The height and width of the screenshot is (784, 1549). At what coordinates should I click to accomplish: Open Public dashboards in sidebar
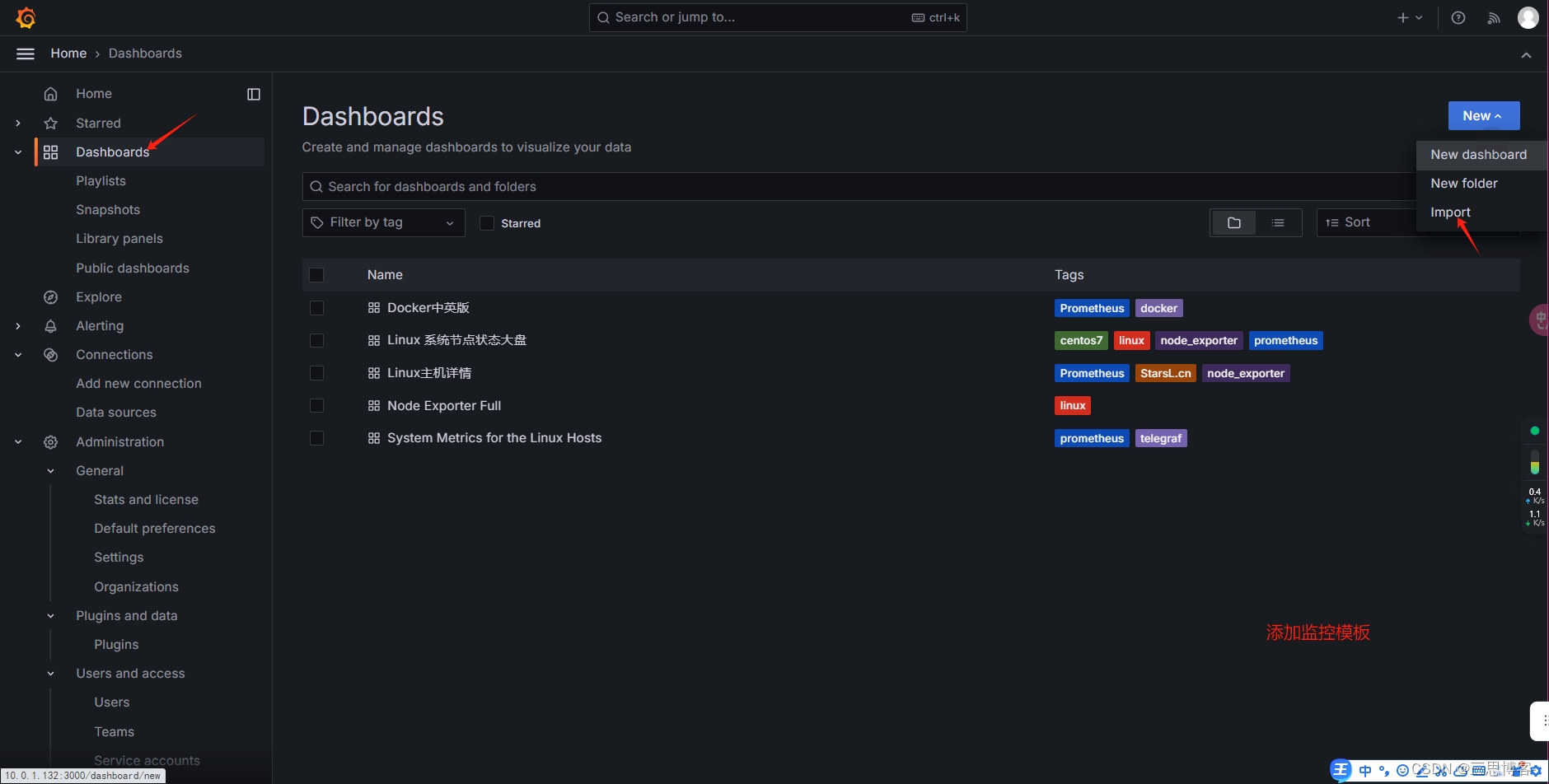point(133,268)
